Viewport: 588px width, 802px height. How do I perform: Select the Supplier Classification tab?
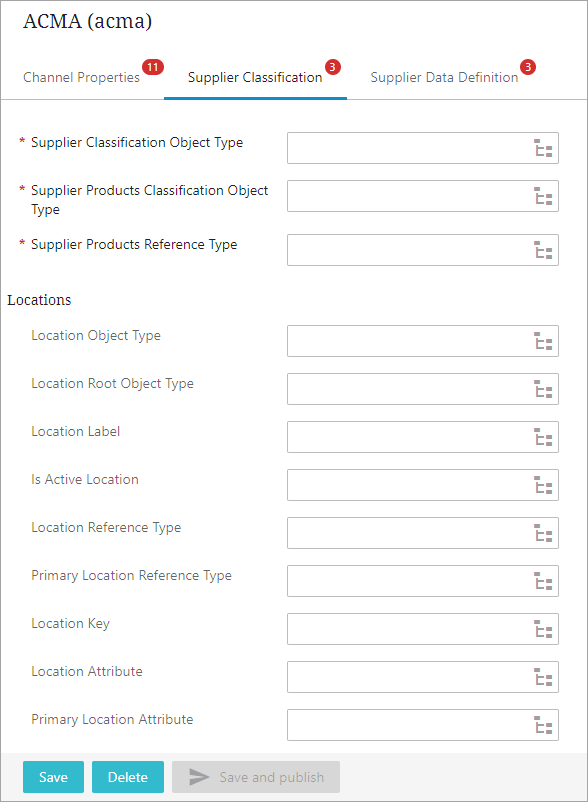click(255, 77)
